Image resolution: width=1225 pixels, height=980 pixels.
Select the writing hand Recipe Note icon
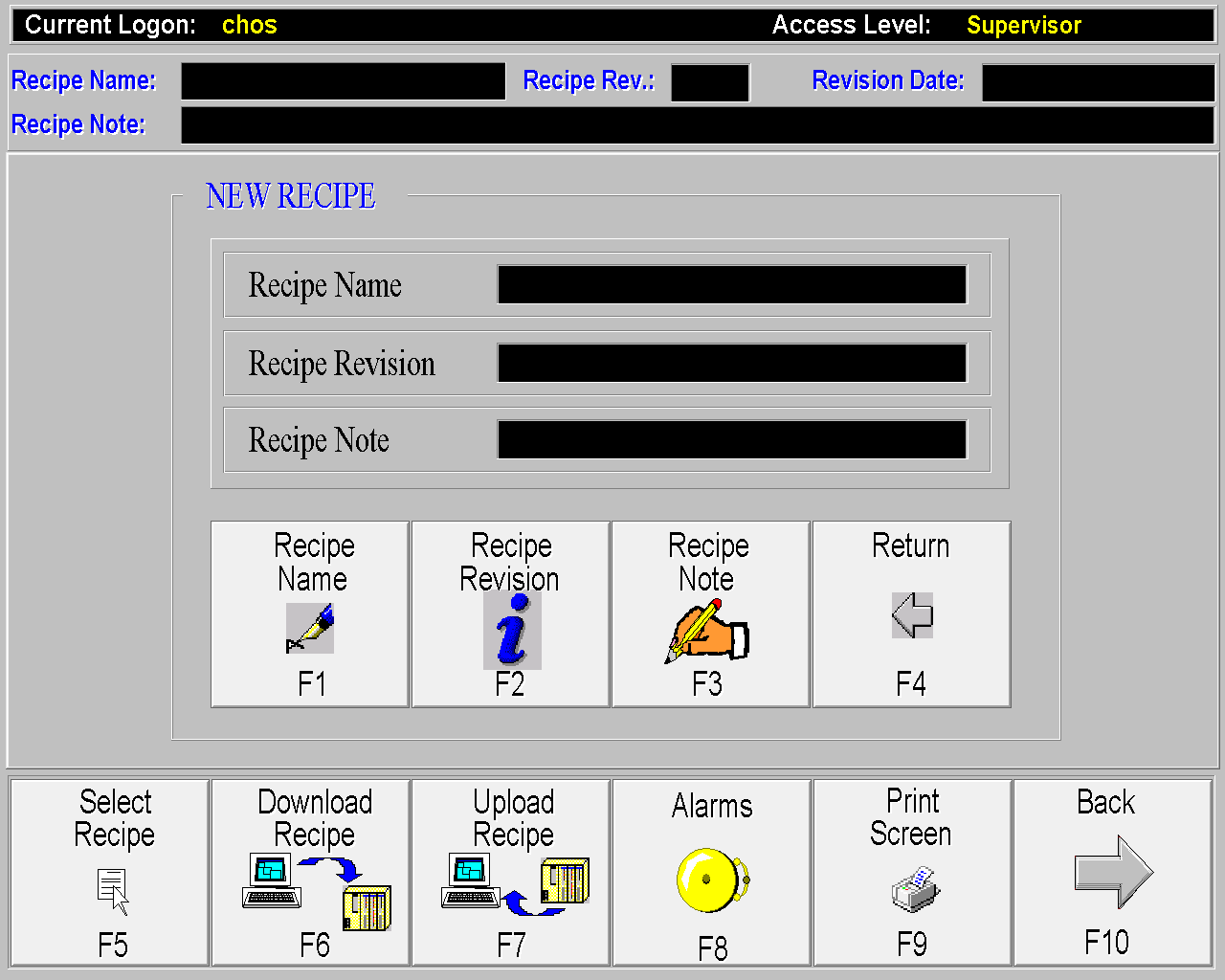tap(707, 631)
